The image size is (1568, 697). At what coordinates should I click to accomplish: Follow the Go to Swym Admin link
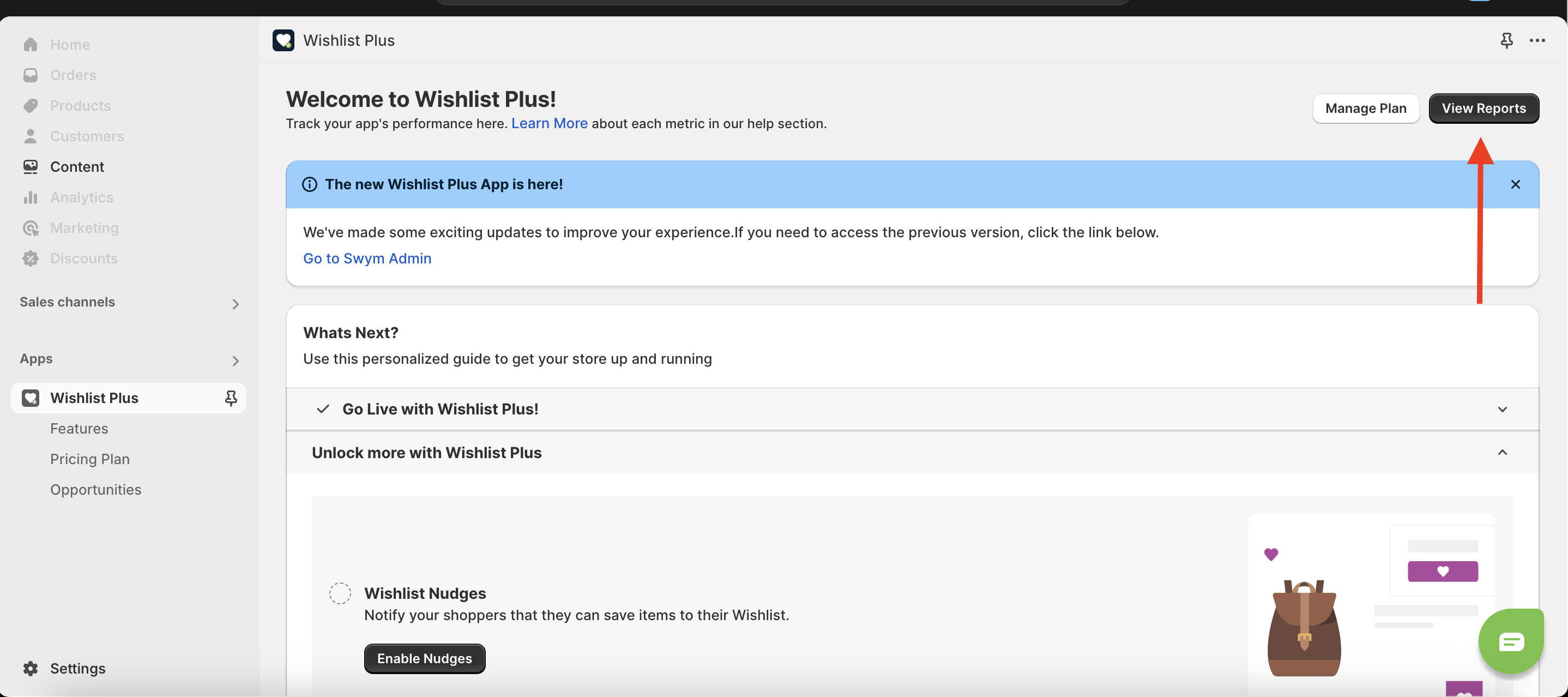coord(367,259)
